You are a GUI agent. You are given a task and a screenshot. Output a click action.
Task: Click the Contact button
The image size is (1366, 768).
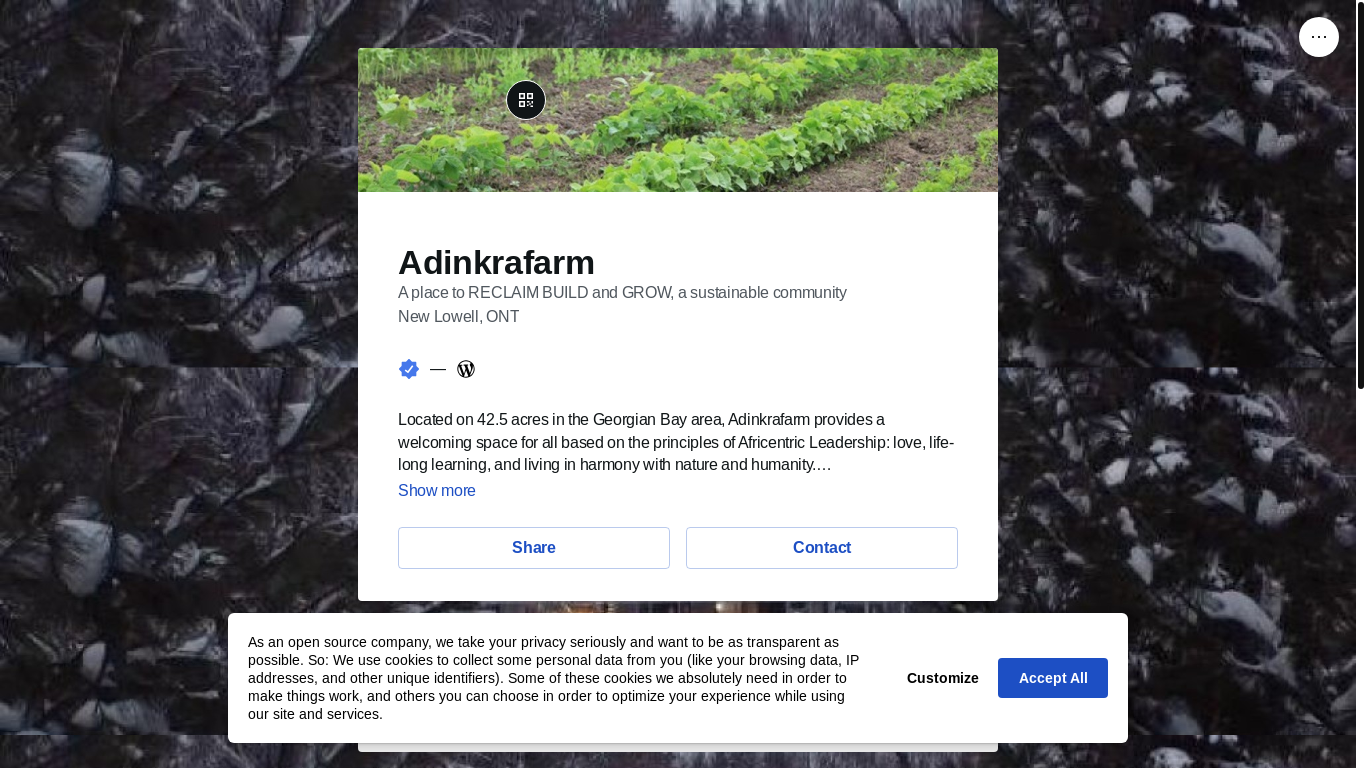point(822,548)
